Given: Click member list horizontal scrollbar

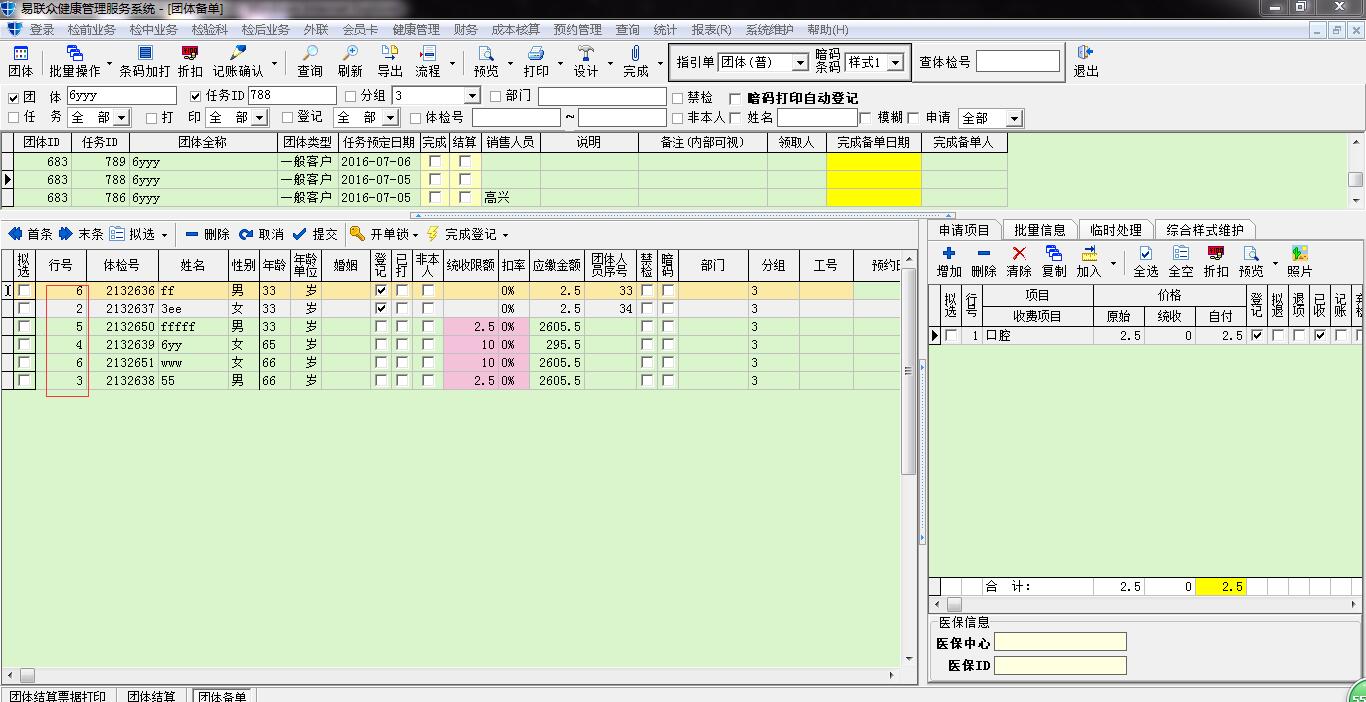Looking at the screenshot, I should [x=452, y=676].
